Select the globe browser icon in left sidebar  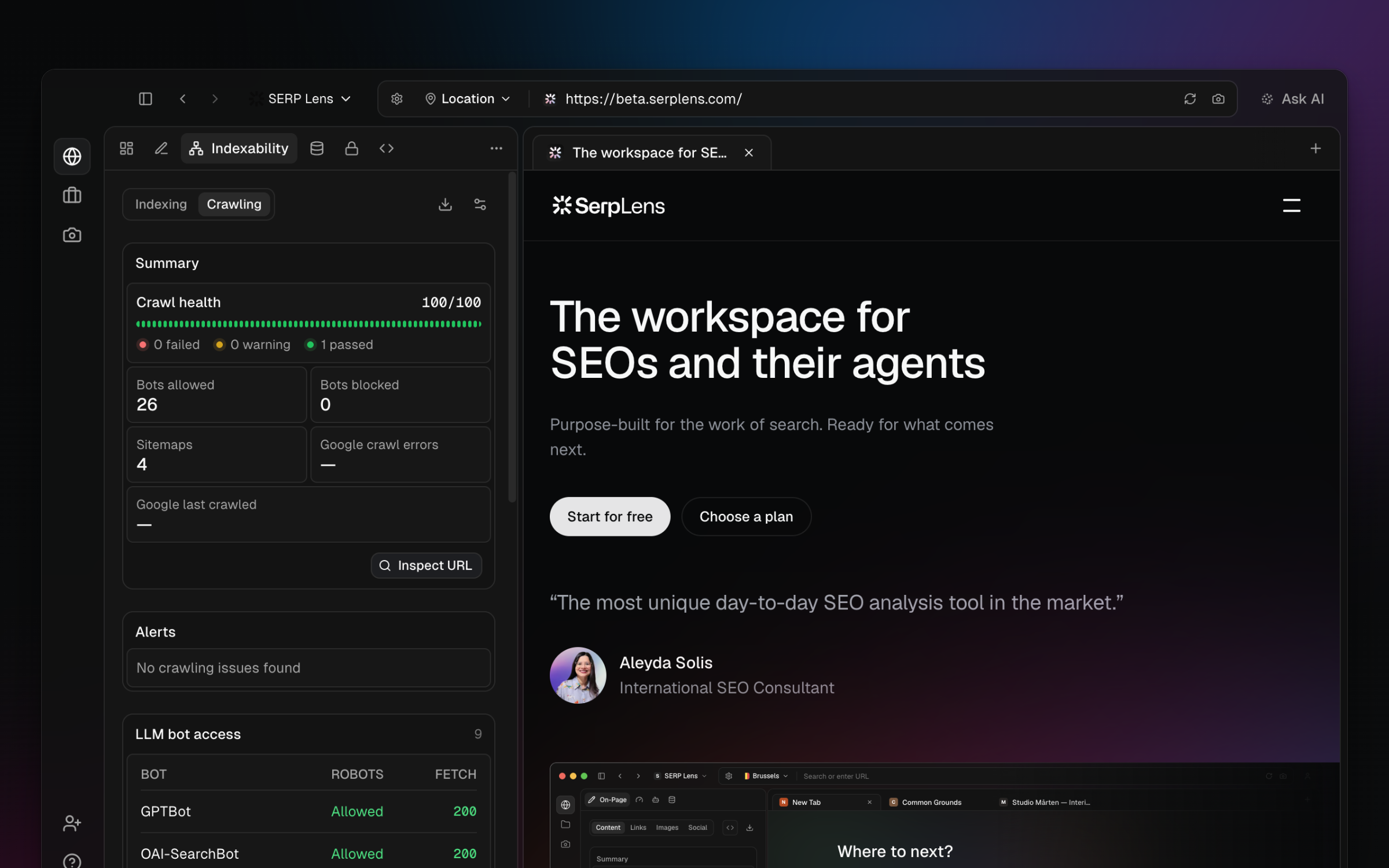72,156
